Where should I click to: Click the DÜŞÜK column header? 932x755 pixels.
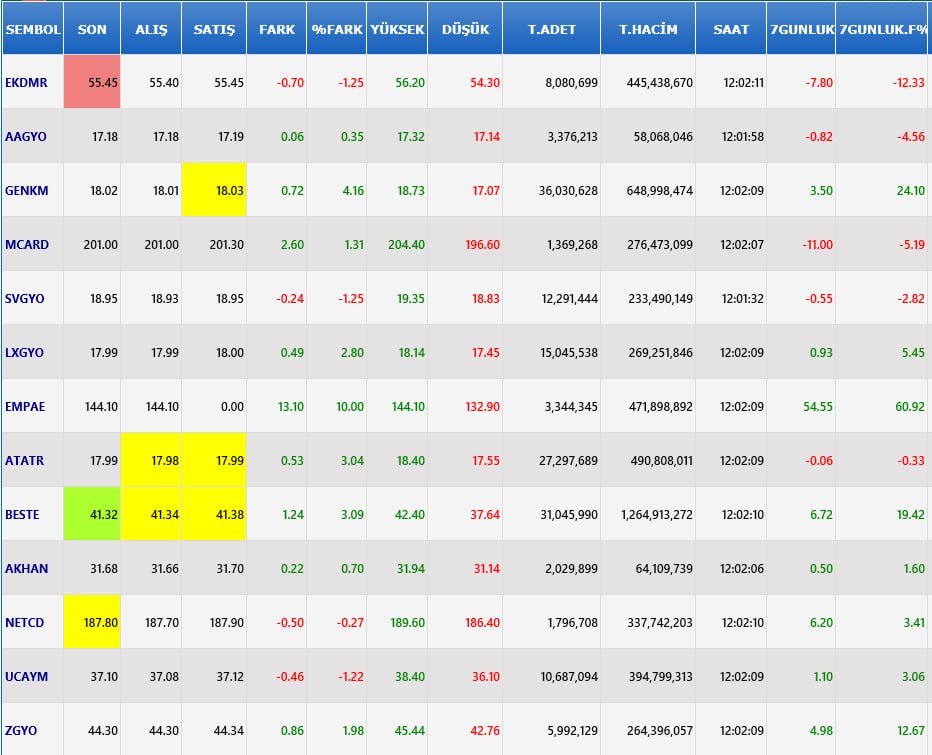click(x=465, y=29)
